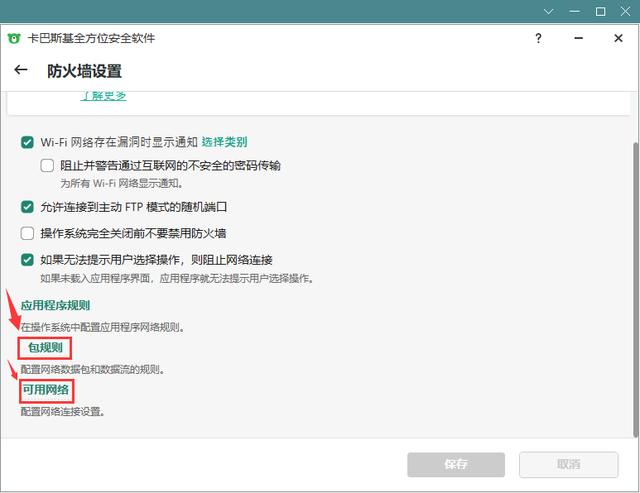This screenshot has width=640, height=493.
Task: Open the 可用网络 link
Action: coord(46,390)
